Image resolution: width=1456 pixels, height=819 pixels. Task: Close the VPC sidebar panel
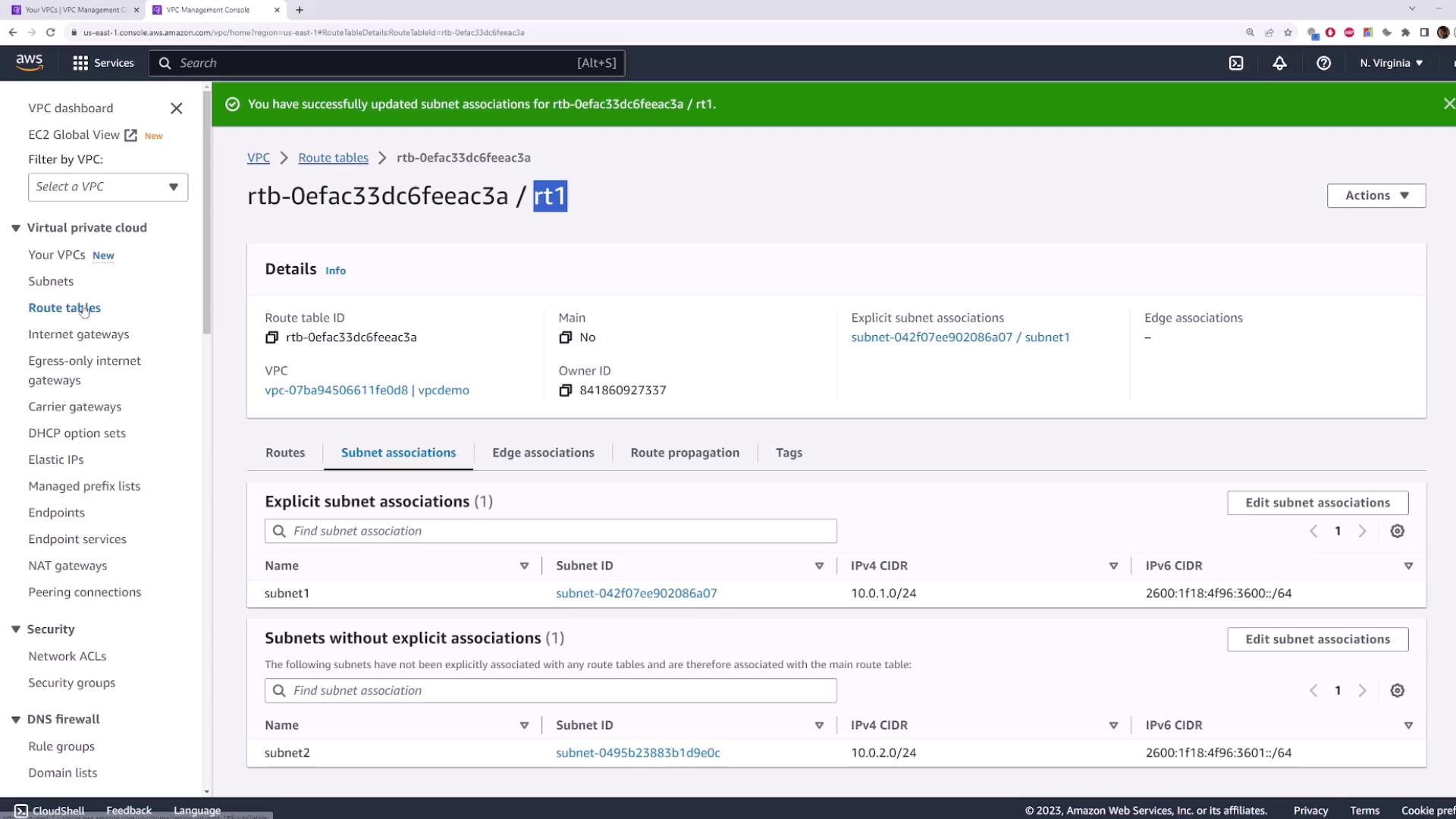pyautogui.click(x=177, y=108)
